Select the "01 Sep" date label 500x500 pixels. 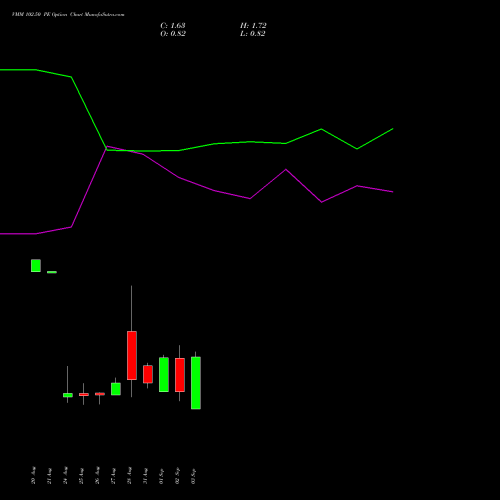pos(161,476)
